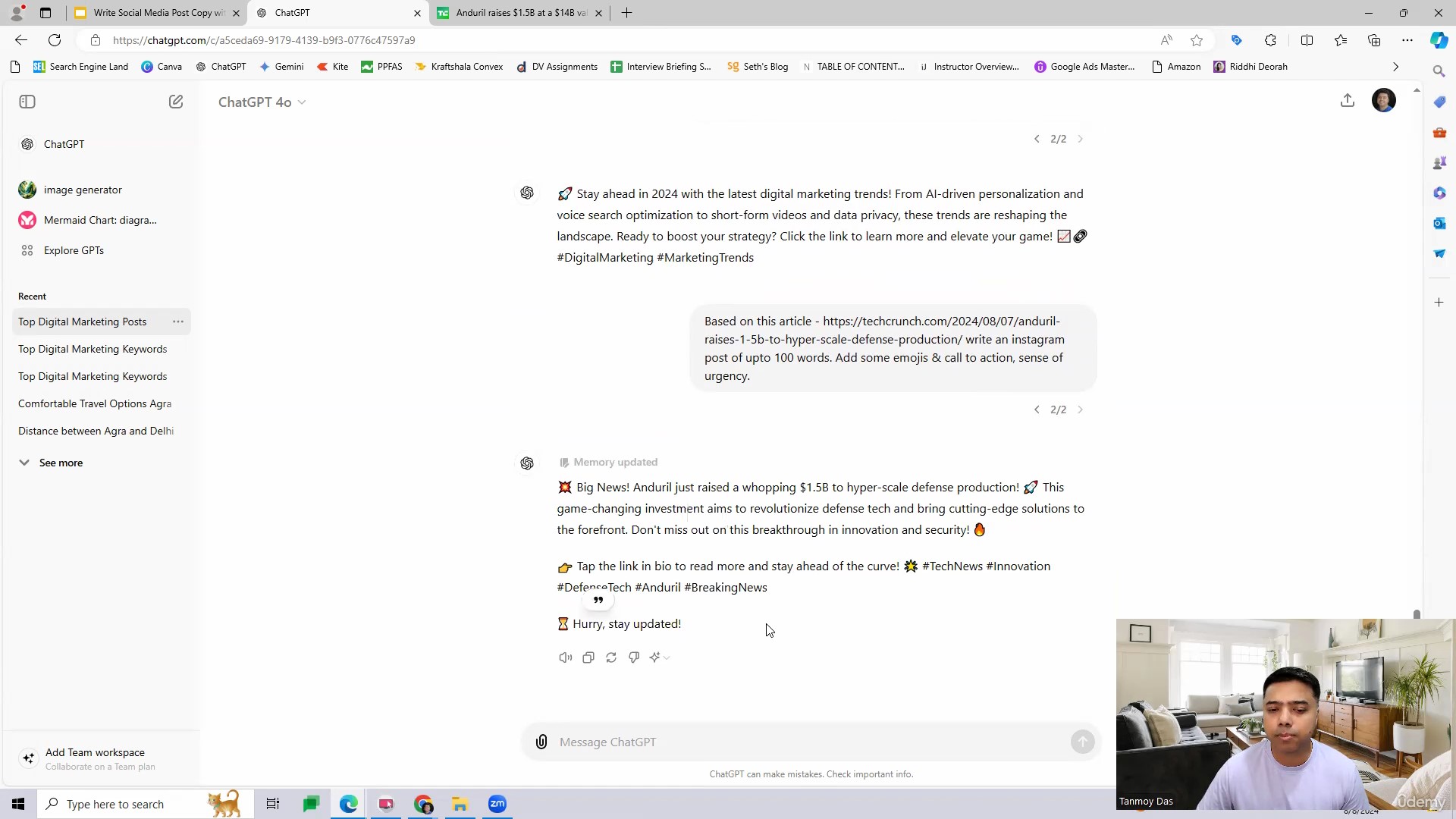Click the browser address bar URL
This screenshot has height=819, width=1456.
click(264, 40)
